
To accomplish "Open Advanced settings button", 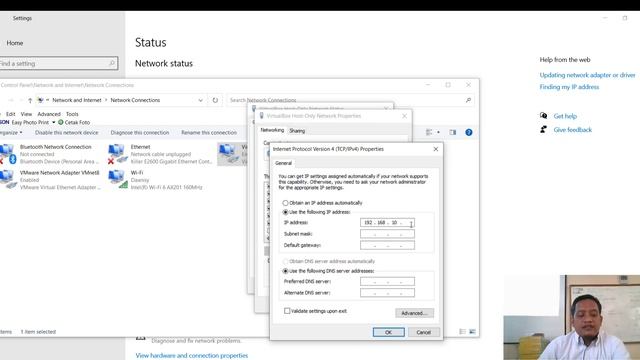I will pyautogui.click(x=414, y=313).
